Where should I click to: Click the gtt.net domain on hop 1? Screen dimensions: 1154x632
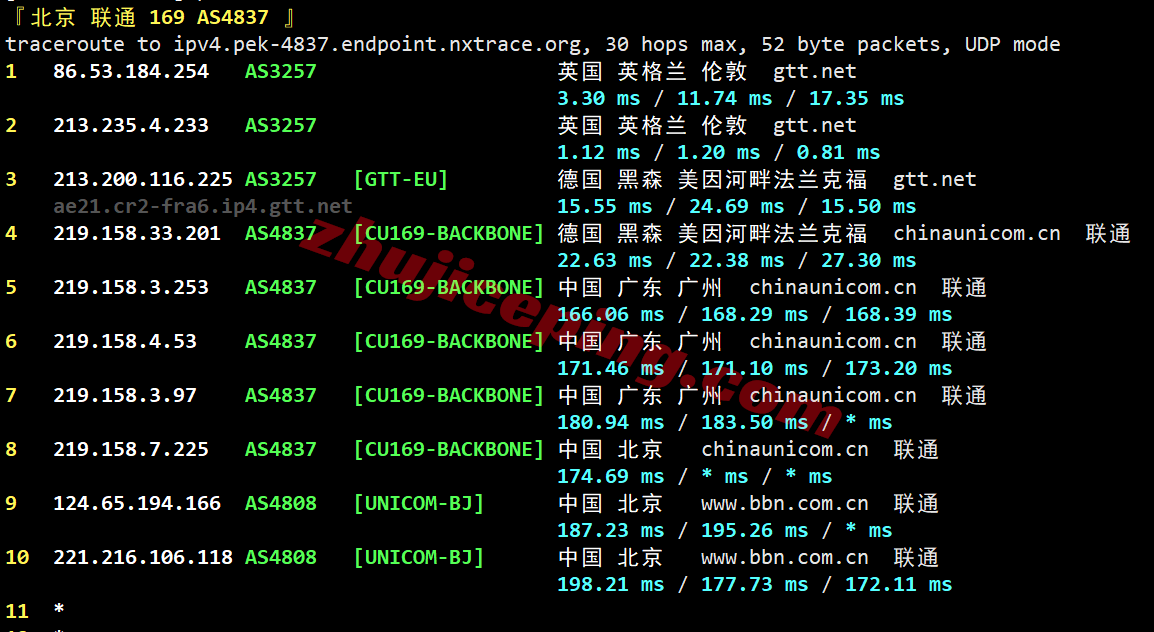pos(815,71)
